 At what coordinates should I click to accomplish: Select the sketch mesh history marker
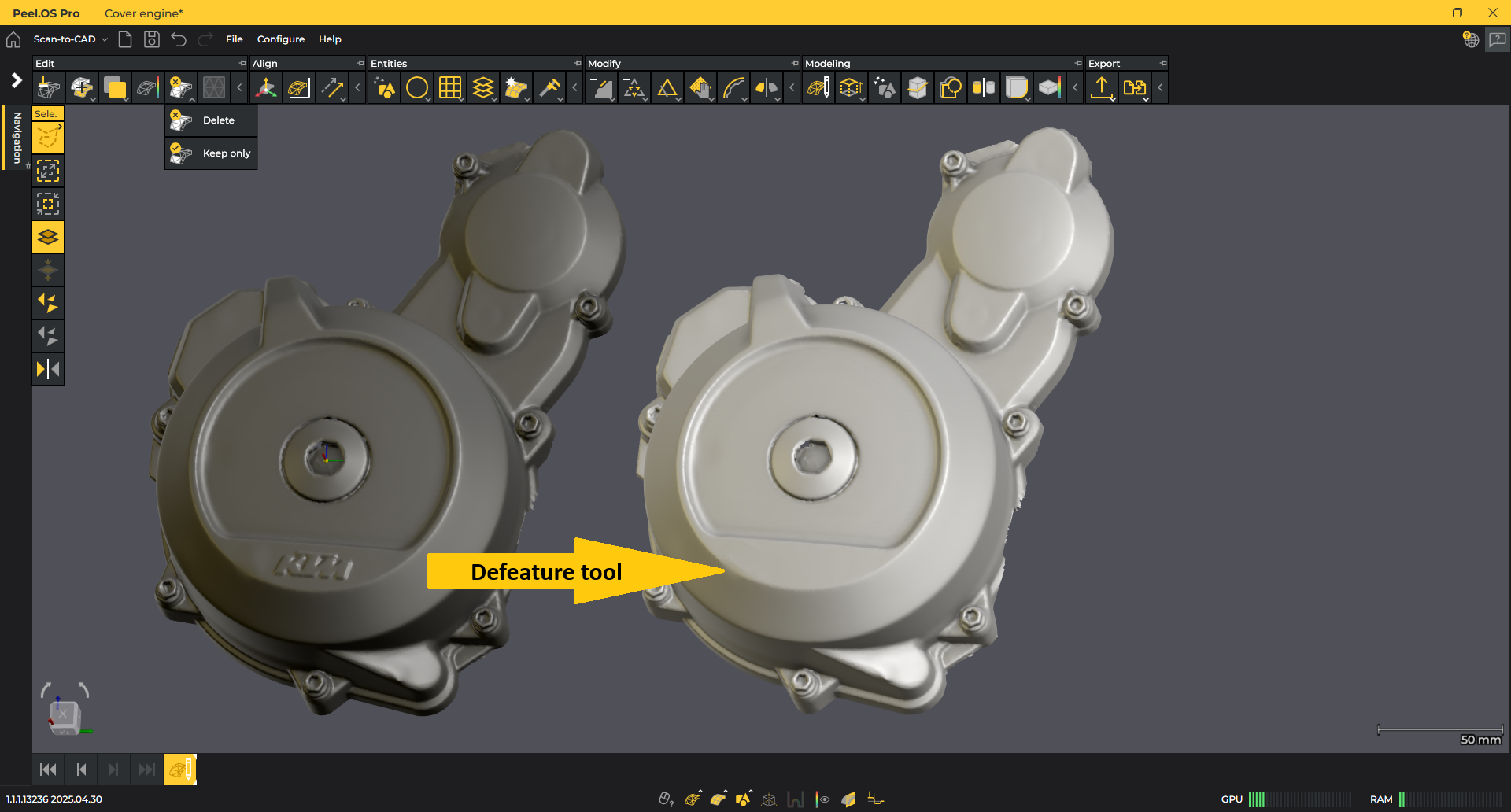pos(180,770)
